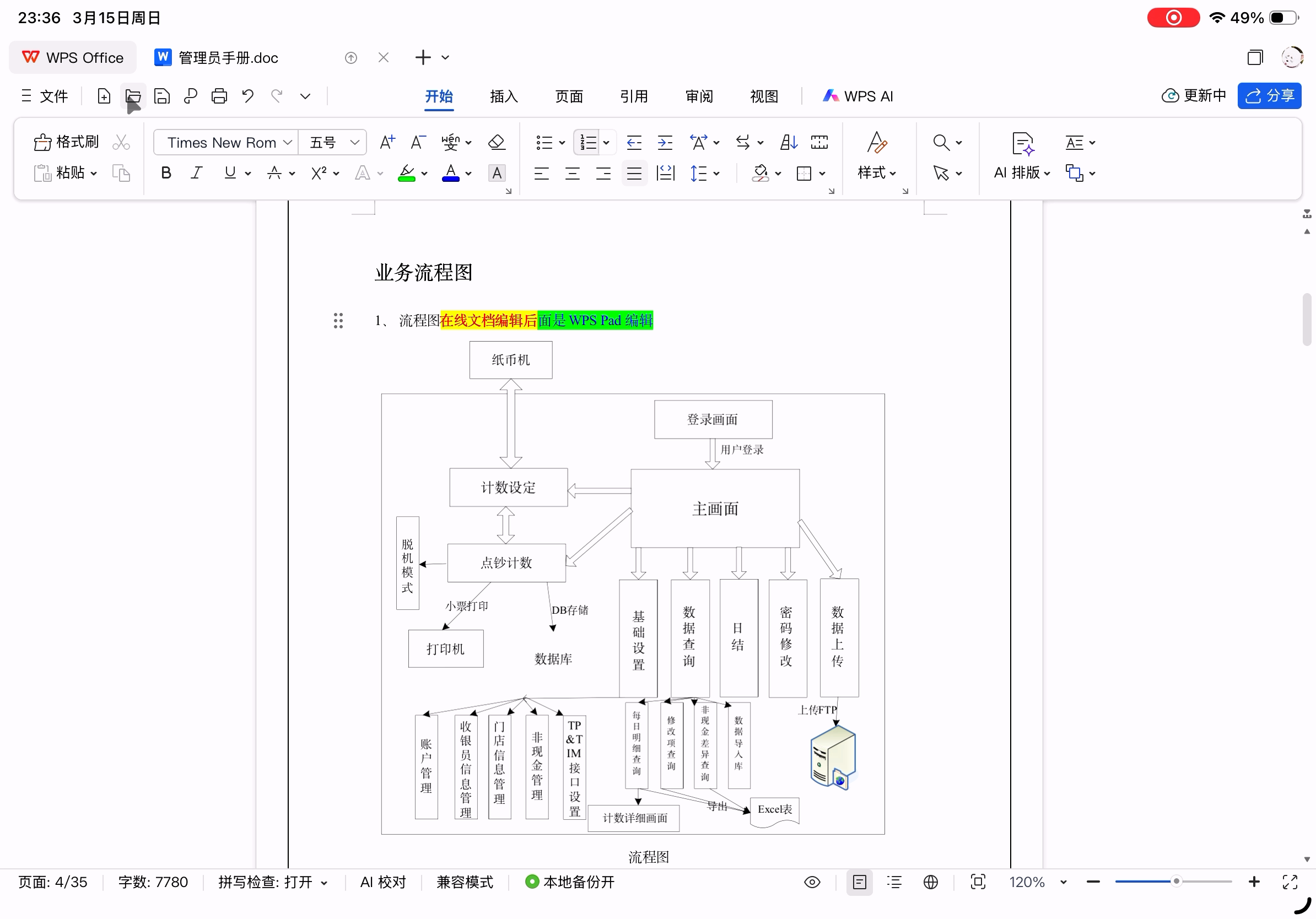1316x919 pixels.
Task: Click the Format Painter button
Action: (67, 142)
